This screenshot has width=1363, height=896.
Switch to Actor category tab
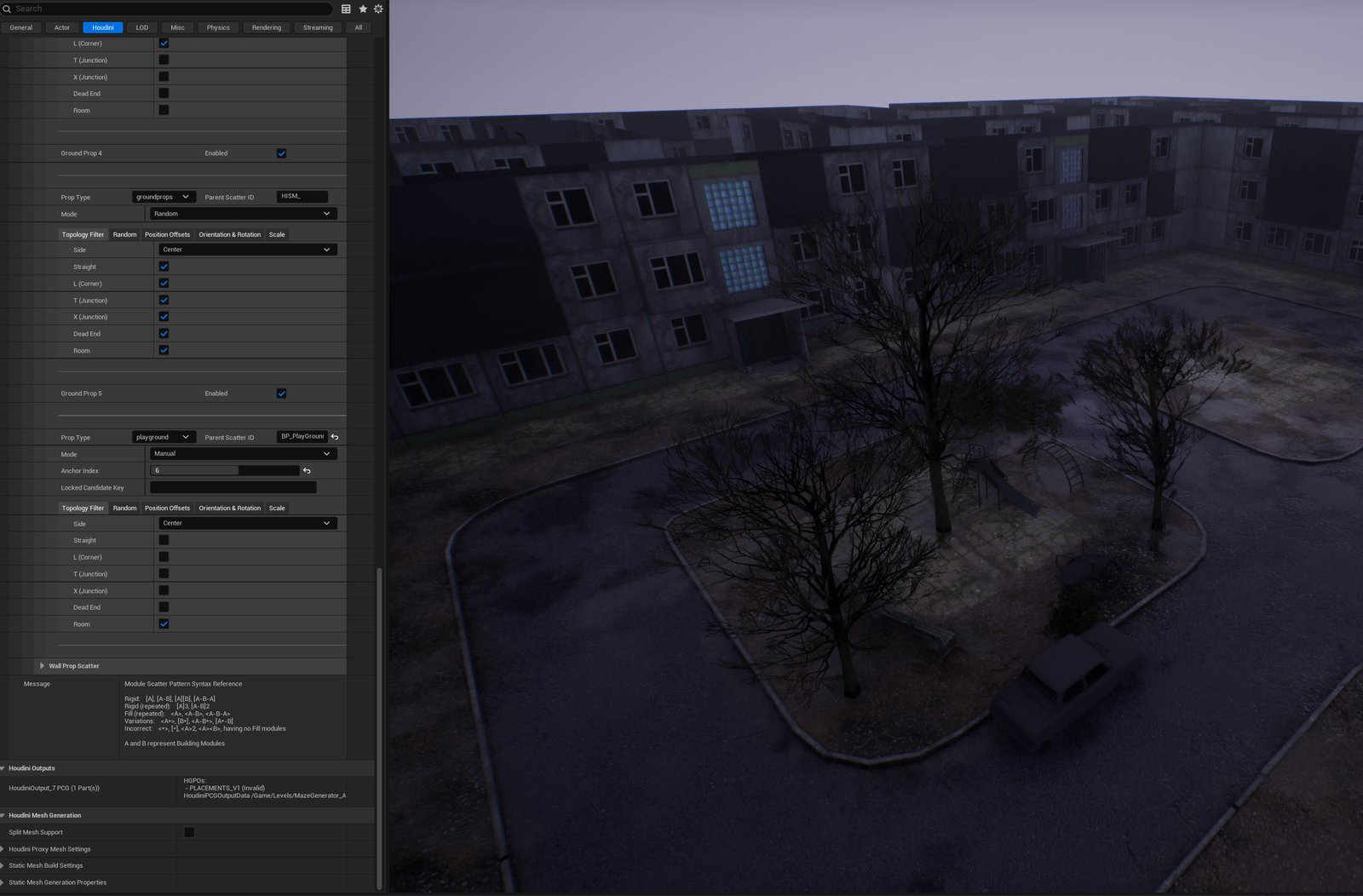point(62,27)
